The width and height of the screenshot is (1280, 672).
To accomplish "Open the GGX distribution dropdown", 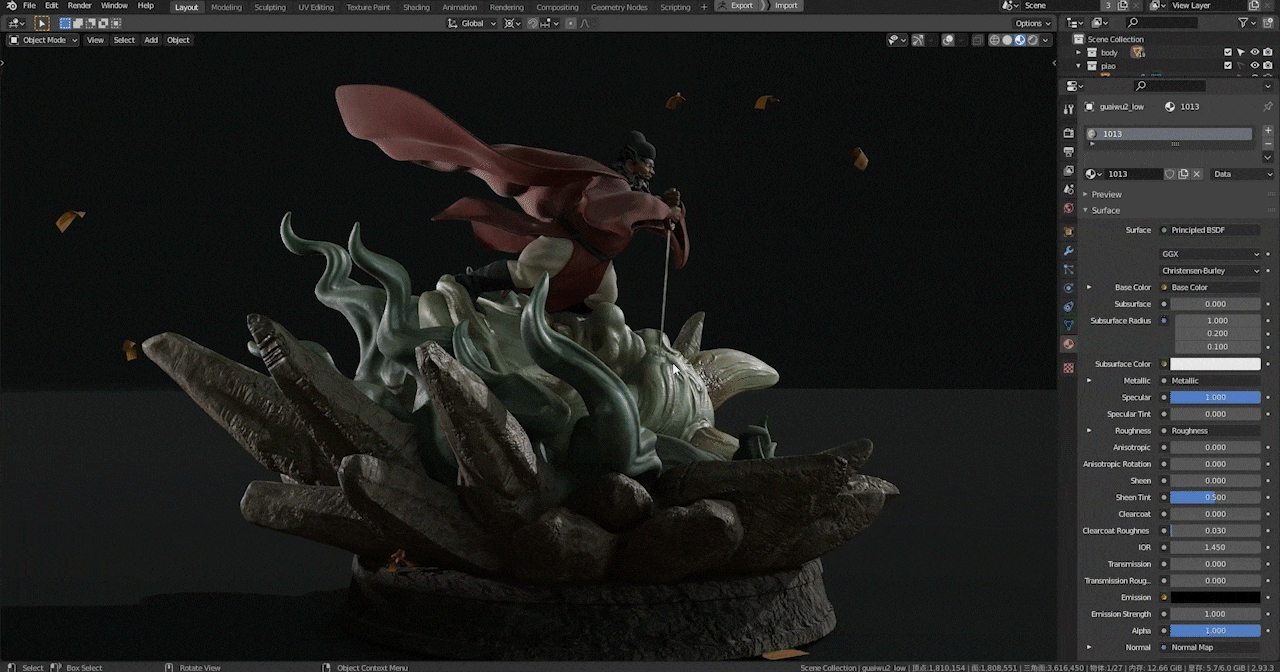I will coord(1210,254).
